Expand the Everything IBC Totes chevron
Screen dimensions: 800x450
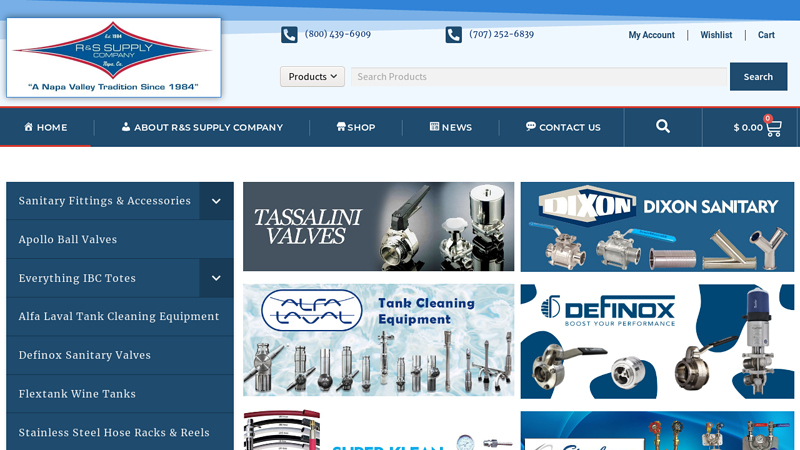tap(216, 279)
